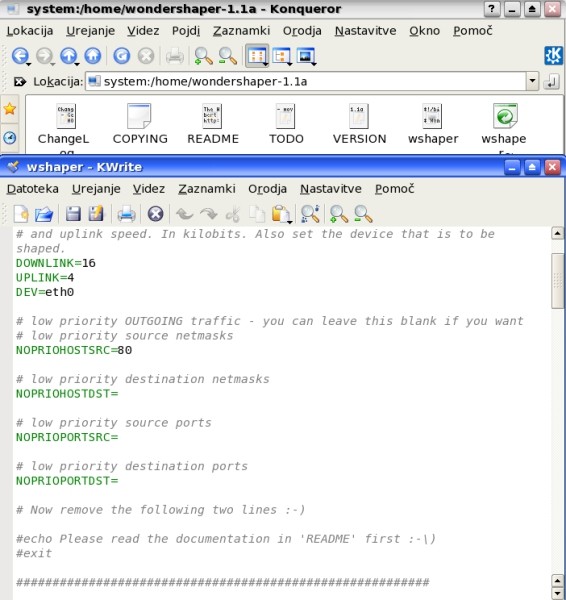Zoom out icons in Konqueror toolbar
The height and width of the screenshot is (600, 566).
pos(228,56)
